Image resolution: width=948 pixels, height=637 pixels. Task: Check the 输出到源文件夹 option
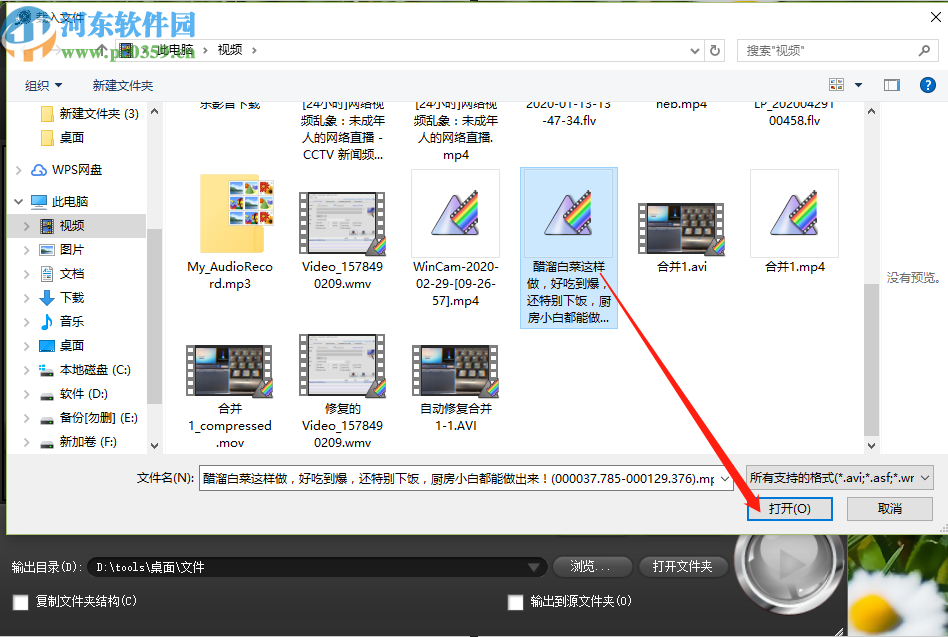(x=515, y=601)
